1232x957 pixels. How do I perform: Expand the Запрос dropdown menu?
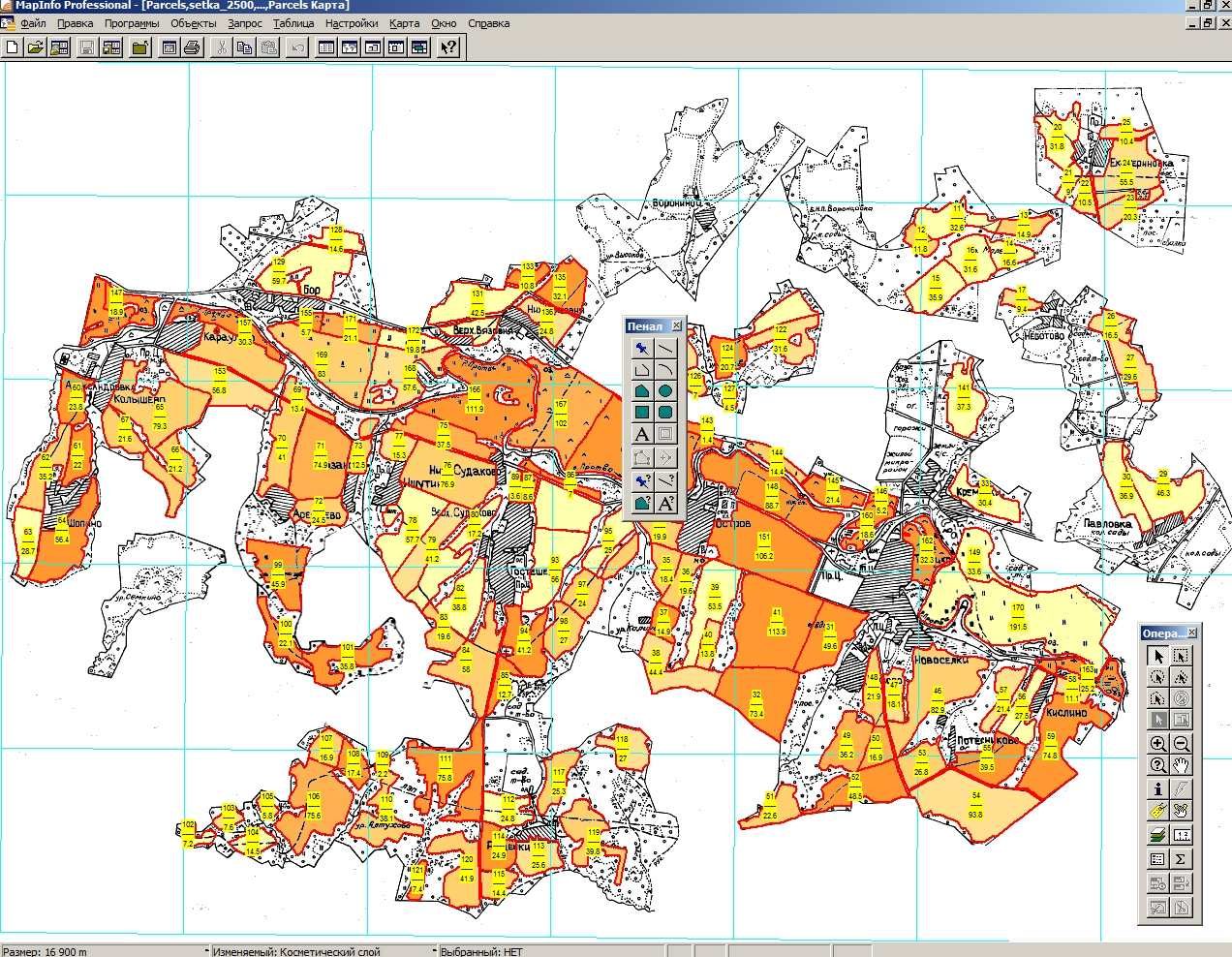pyautogui.click(x=245, y=23)
